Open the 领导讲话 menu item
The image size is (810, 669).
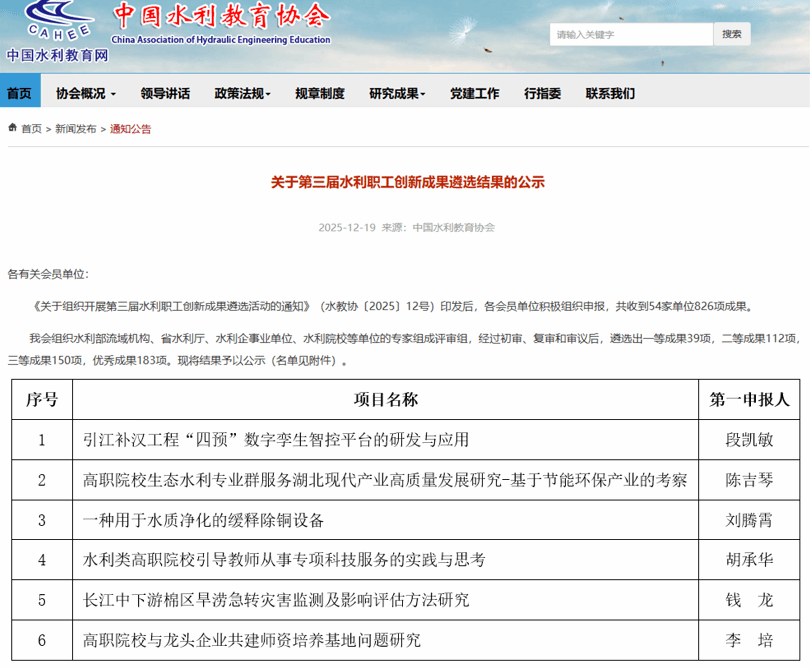[165, 94]
